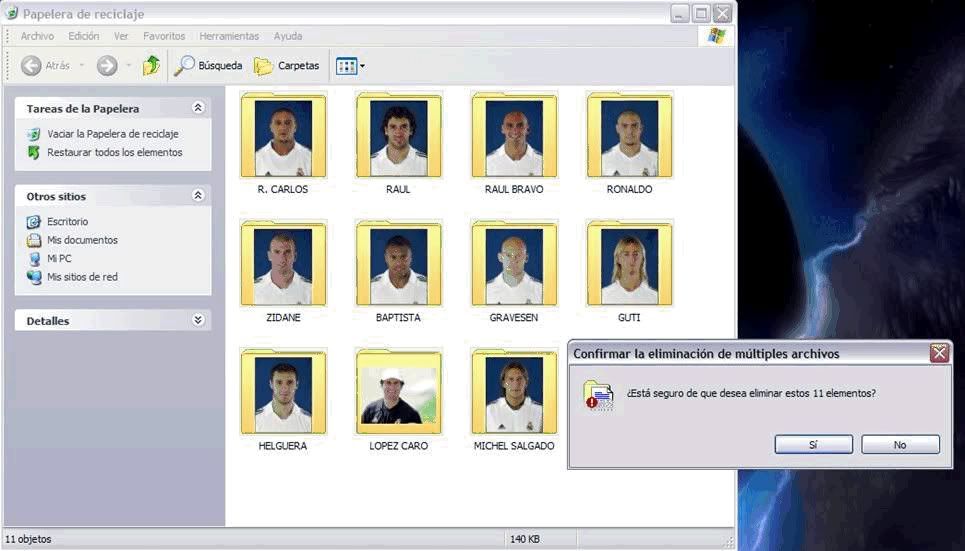Open the Edición menu

click(x=84, y=36)
